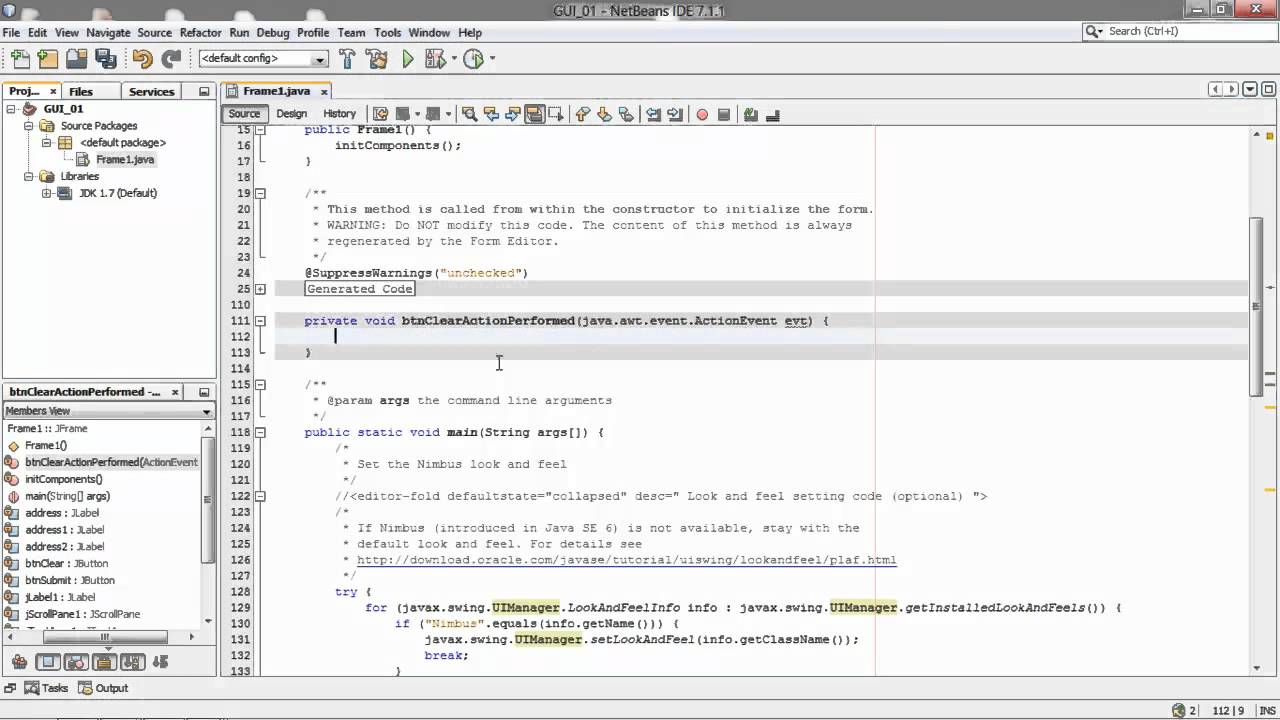Click the Open Project toolbar icon
Screen dimensions: 1280x720
(76, 59)
